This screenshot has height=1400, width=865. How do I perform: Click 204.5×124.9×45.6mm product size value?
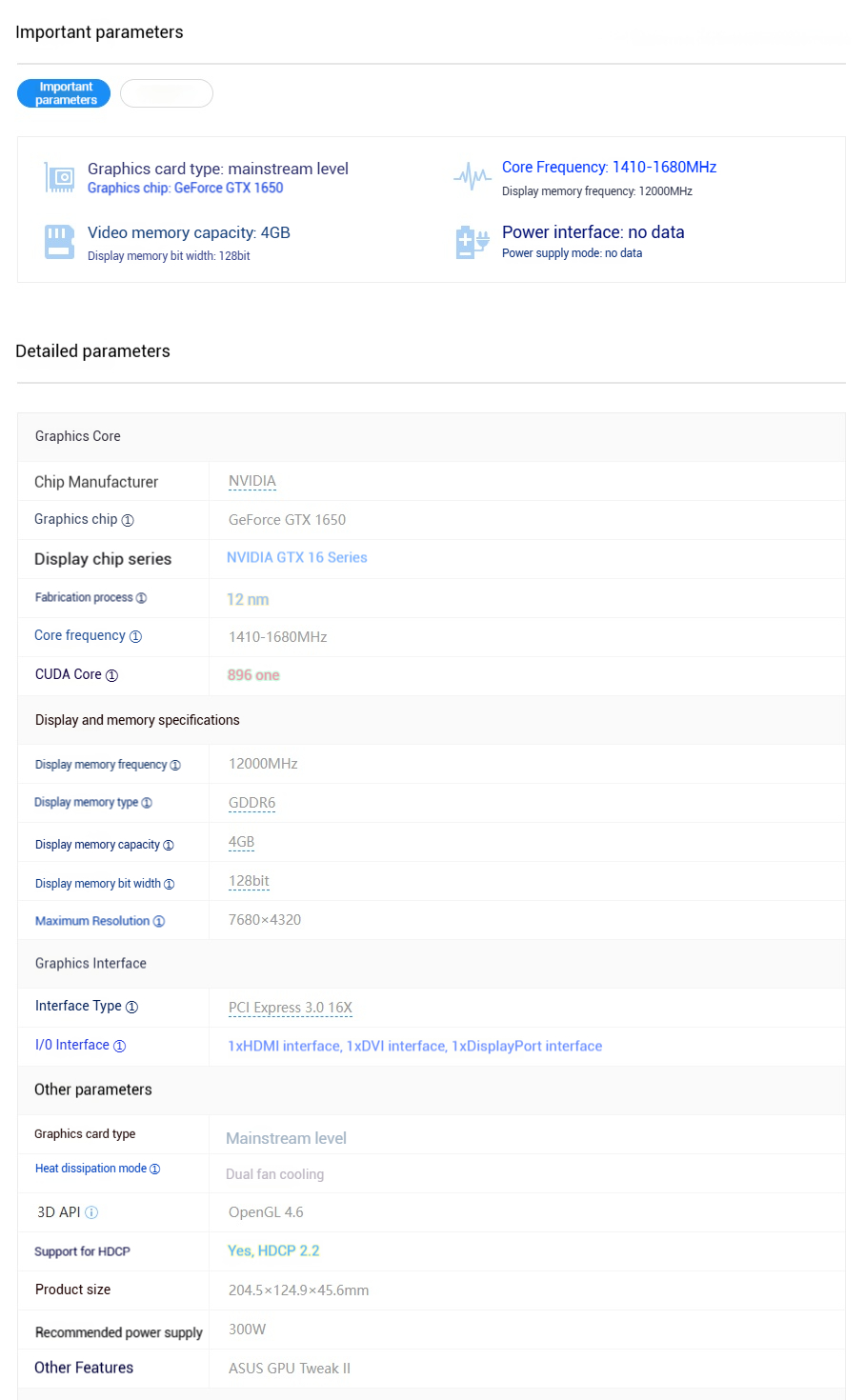(x=298, y=1290)
